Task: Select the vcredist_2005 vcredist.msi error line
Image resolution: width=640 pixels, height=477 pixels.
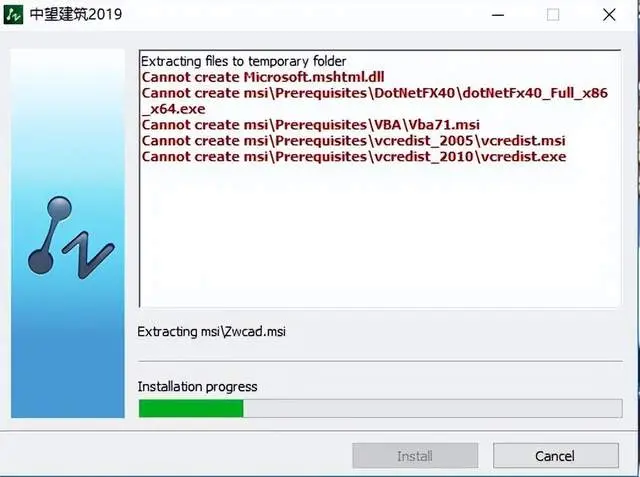Action: tap(353, 141)
